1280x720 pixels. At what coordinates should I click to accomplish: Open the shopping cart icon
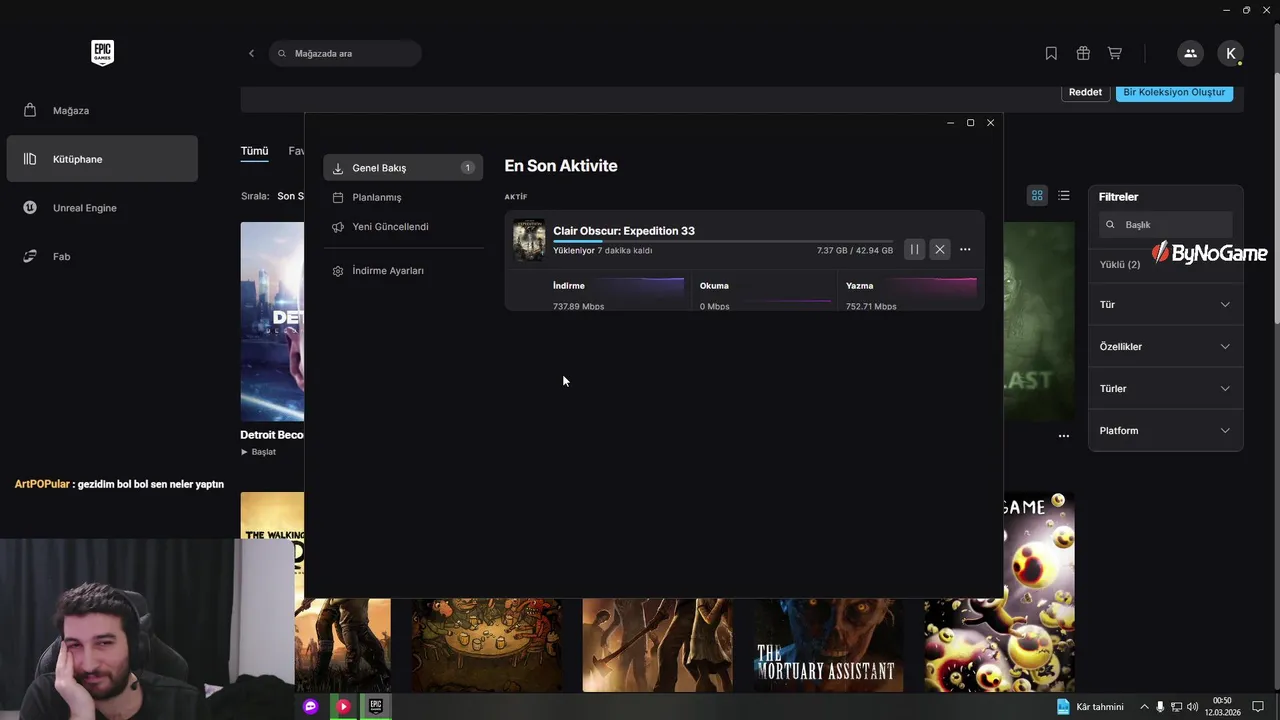(x=1114, y=53)
